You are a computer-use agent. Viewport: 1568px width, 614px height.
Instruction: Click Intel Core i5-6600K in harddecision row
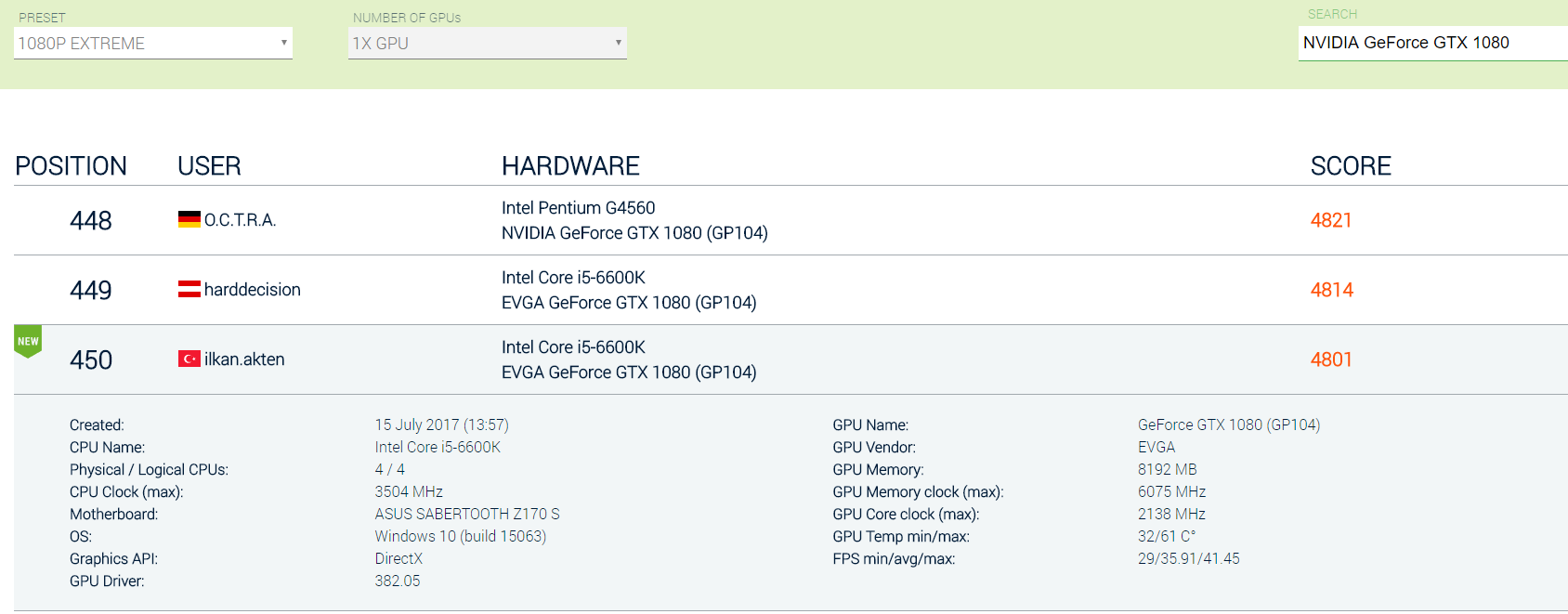[573, 278]
